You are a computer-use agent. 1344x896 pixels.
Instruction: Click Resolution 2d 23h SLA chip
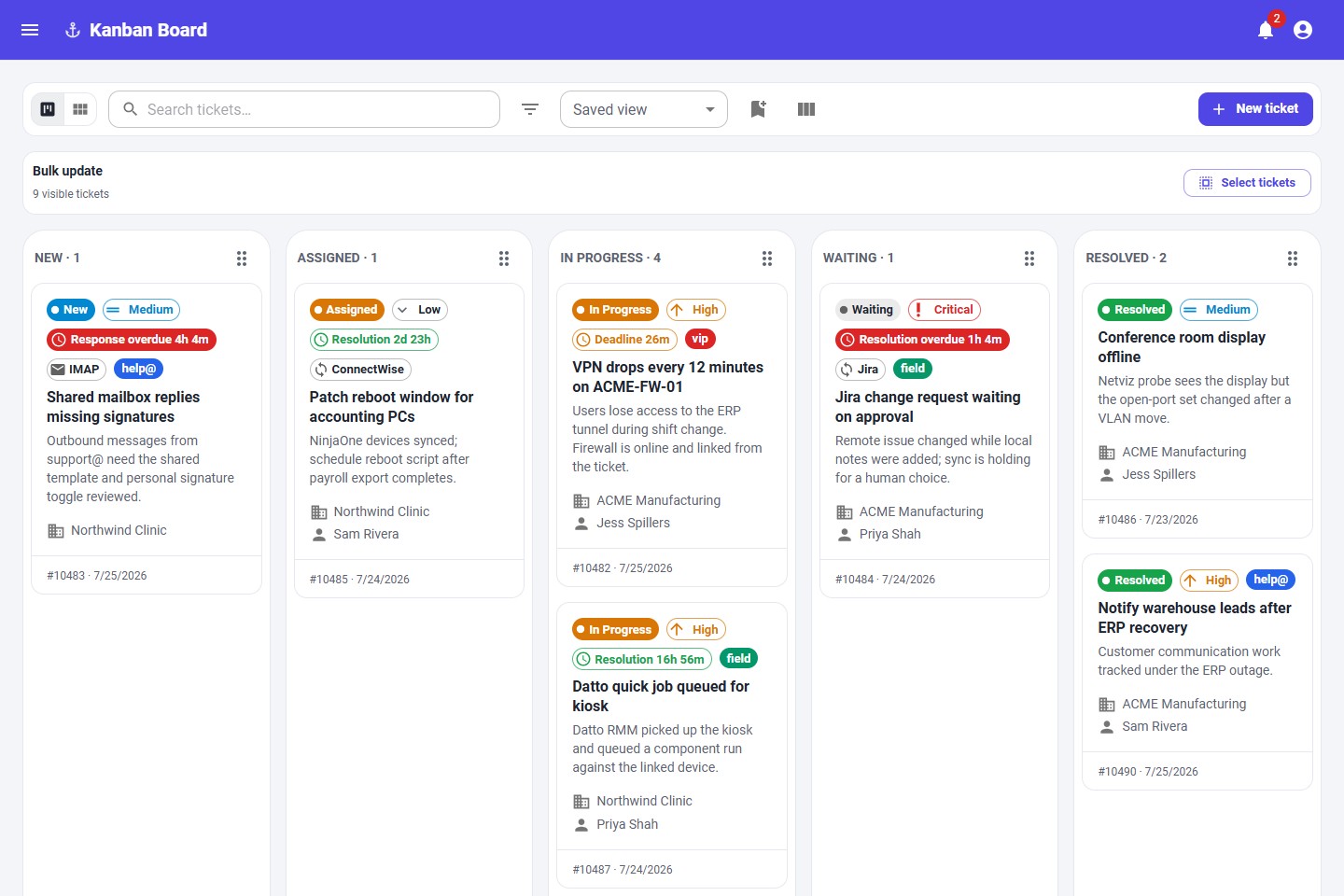tap(373, 340)
